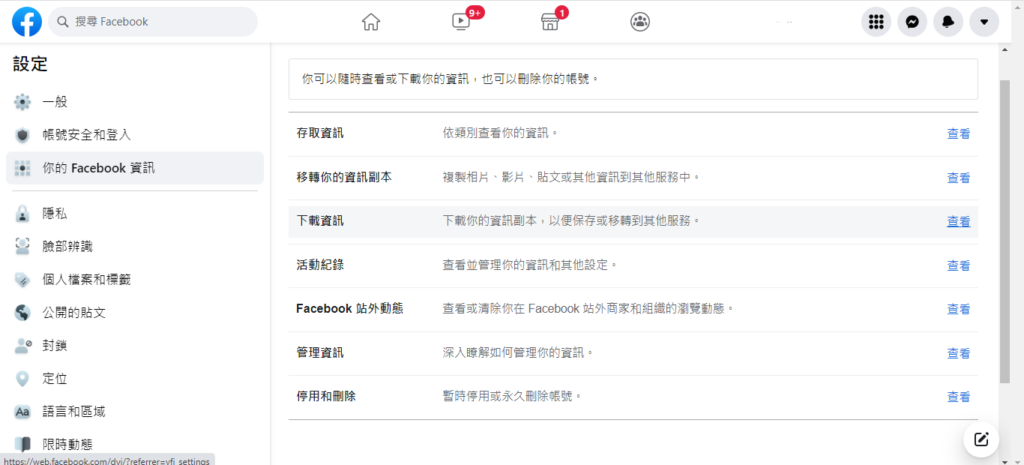Click the 停用和刪除 row title
Image resolution: width=1024 pixels, height=465 pixels.
326,396
